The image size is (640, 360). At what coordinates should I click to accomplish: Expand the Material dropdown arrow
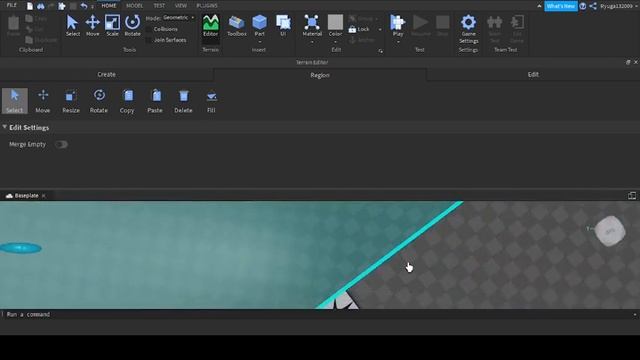click(x=312, y=42)
